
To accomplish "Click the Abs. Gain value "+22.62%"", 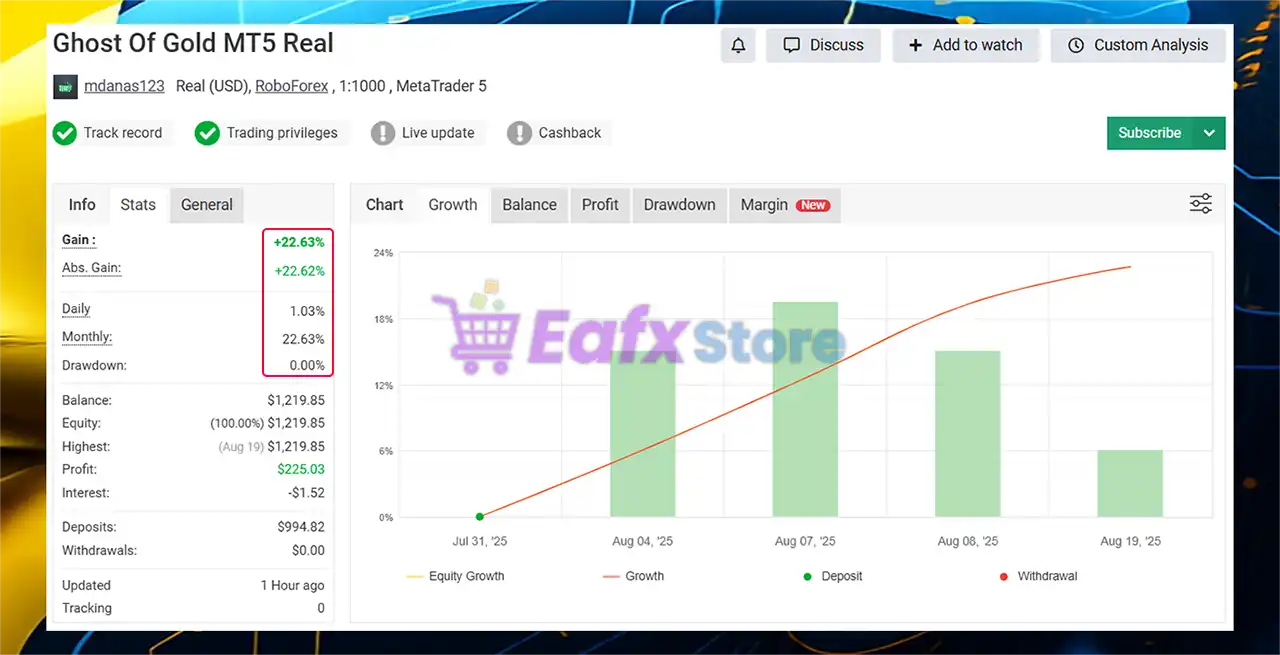I will [x=299, y=271].
